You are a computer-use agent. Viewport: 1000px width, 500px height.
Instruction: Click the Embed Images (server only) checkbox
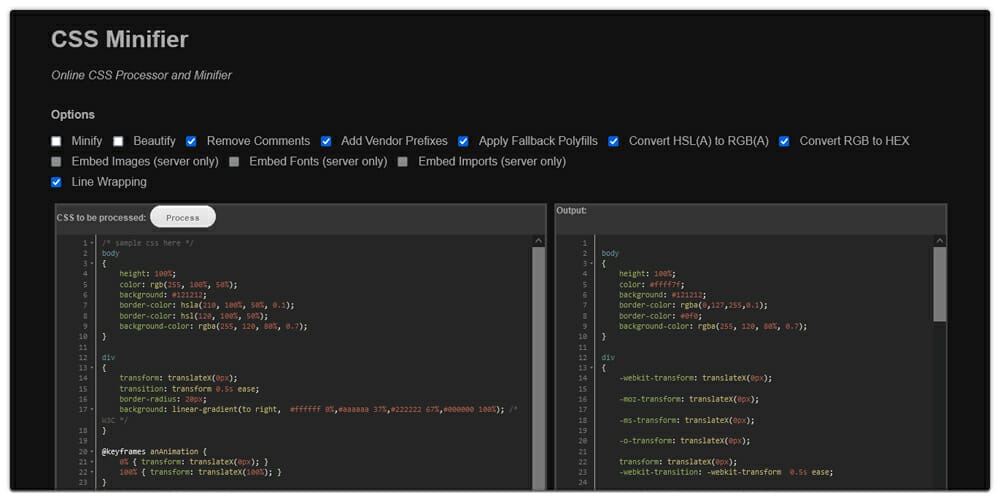[57, 162]
